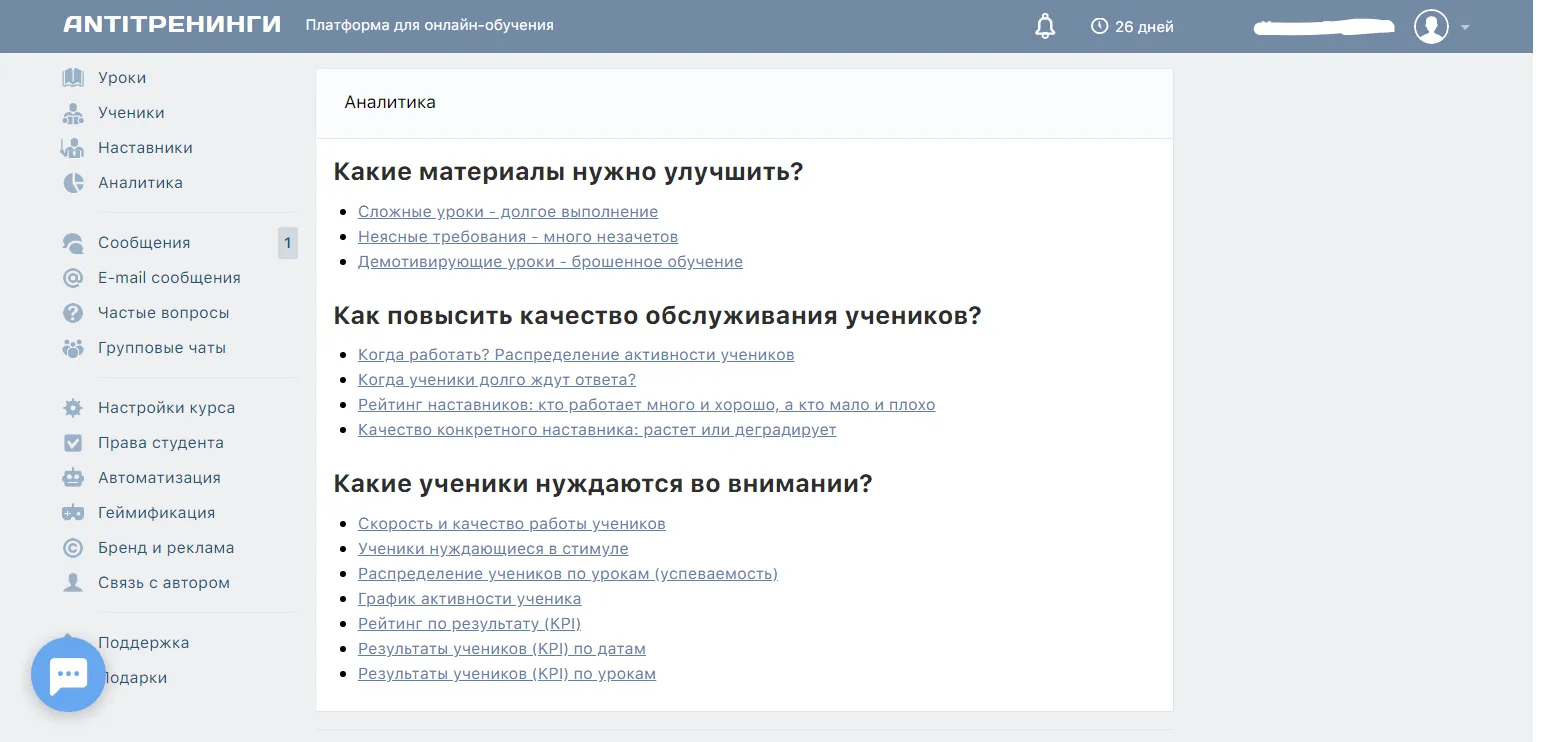This screenshot has width=1550, height=742.
Task: Open link Когда ученики долго ждут ответа?
Action: pos(497,380)
